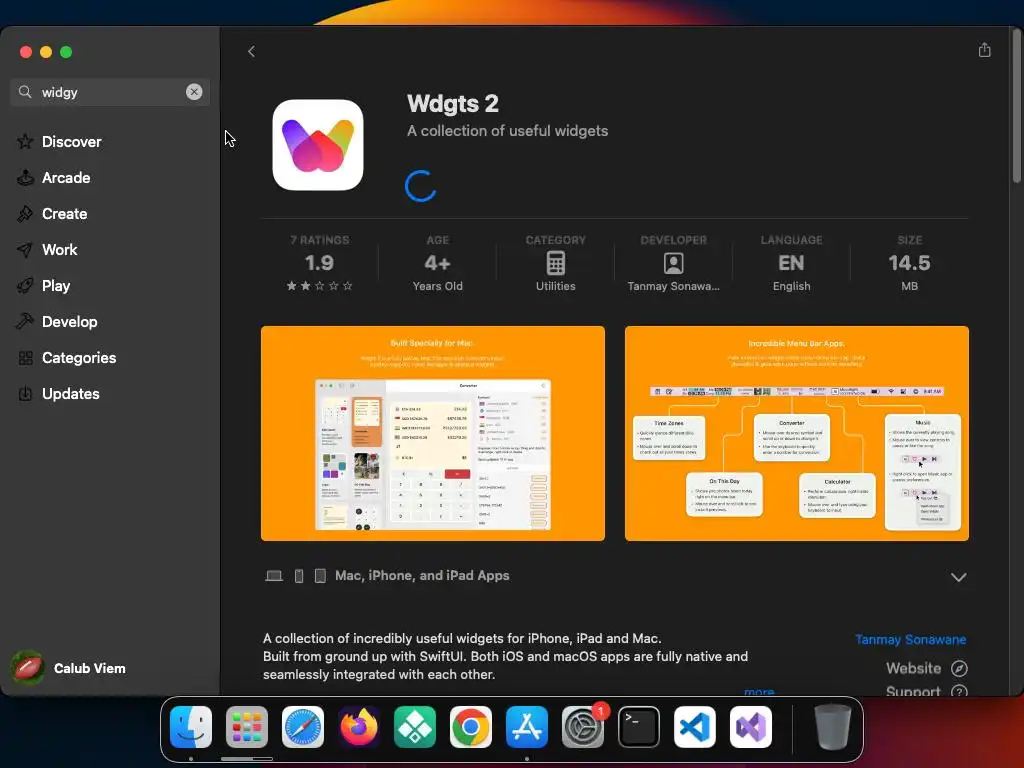The height and width of the screenshot is (768, 1024).
Task: Open Safari from the Dock
Action: 303,727
